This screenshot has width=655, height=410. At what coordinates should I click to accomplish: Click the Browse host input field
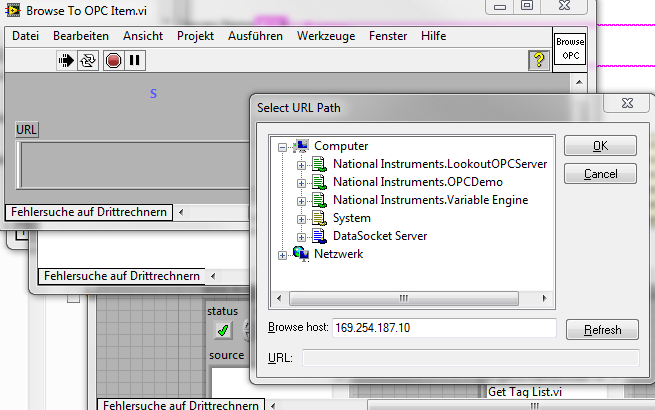(x=444, y=328)
